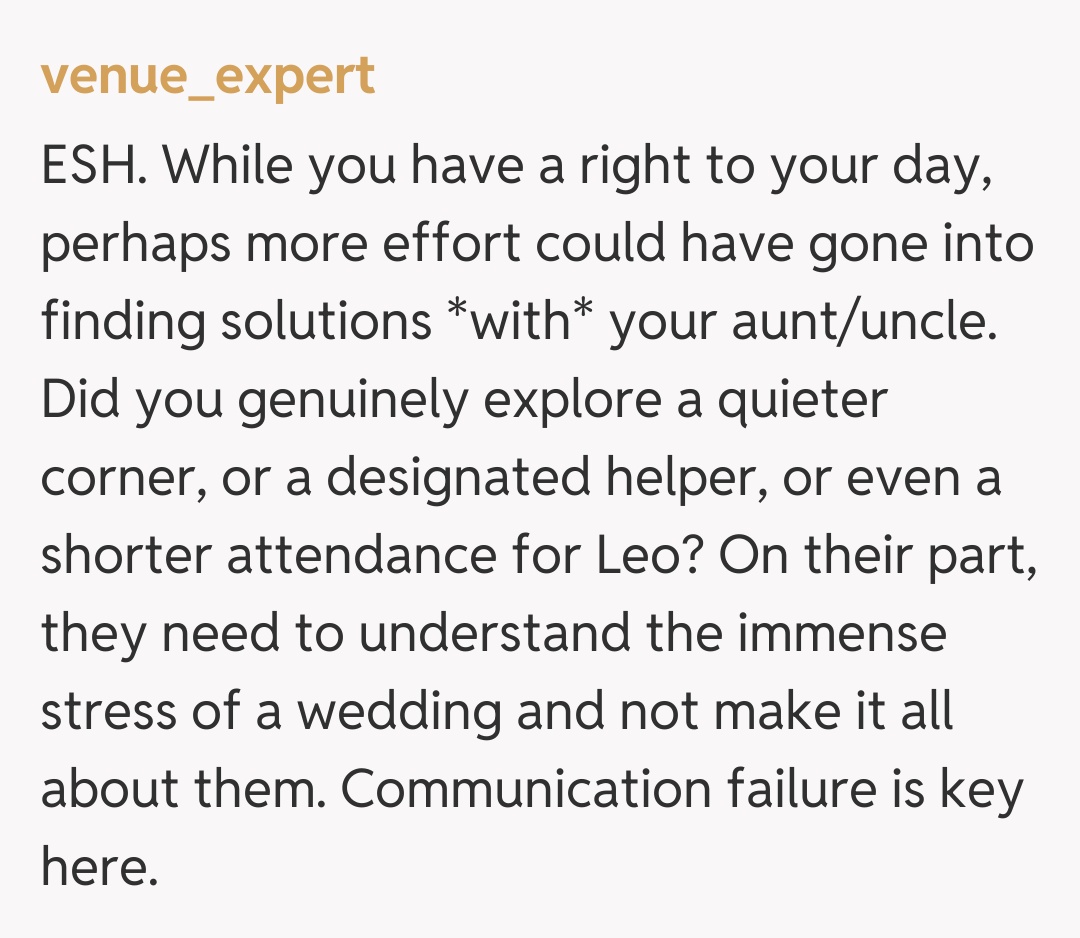Screen dimensions: 1080x938
Task: Open the venue_expert user profile
Action: point(208,77)
